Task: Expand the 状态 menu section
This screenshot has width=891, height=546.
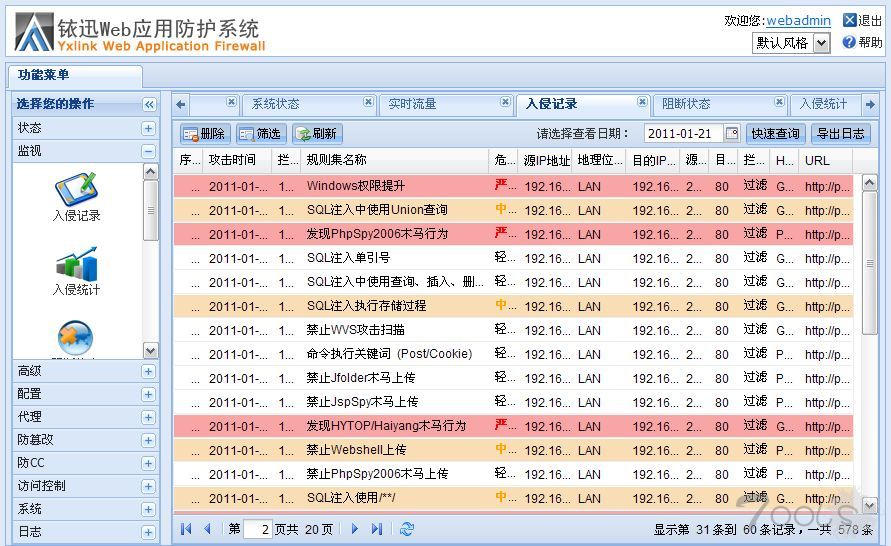Action: click(x=148, y=128)
